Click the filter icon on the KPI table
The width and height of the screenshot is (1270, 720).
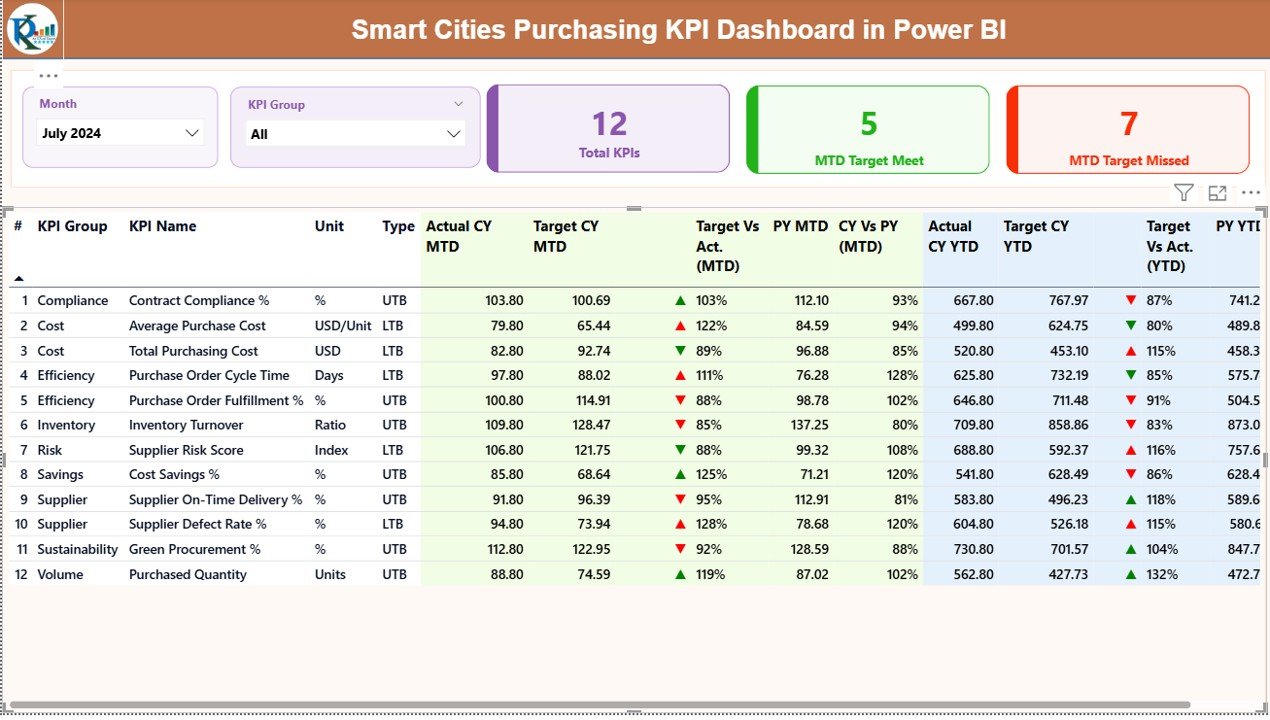1183,192
